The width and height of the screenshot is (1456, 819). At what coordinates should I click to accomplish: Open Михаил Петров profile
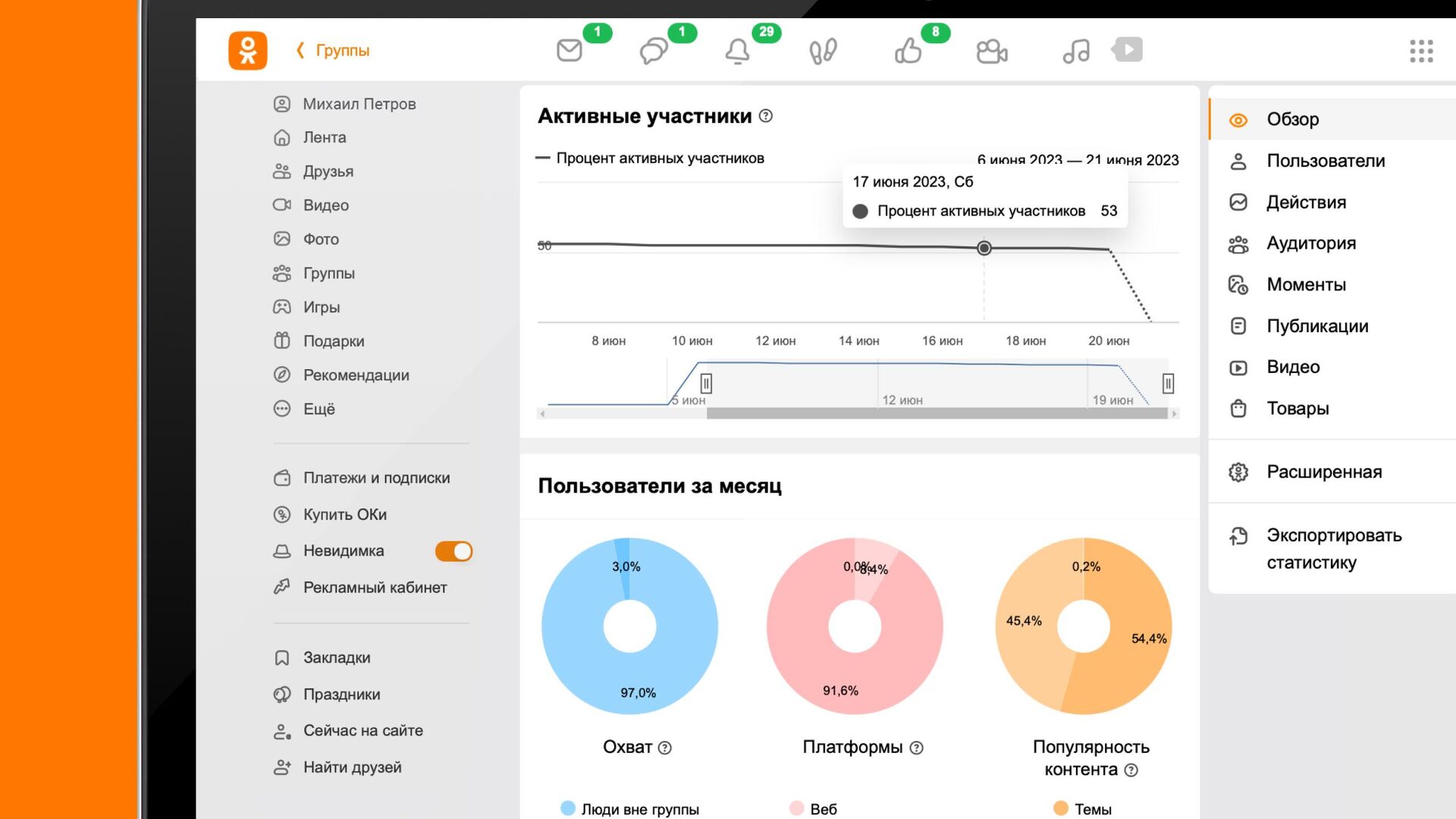(x=345, y=104)
